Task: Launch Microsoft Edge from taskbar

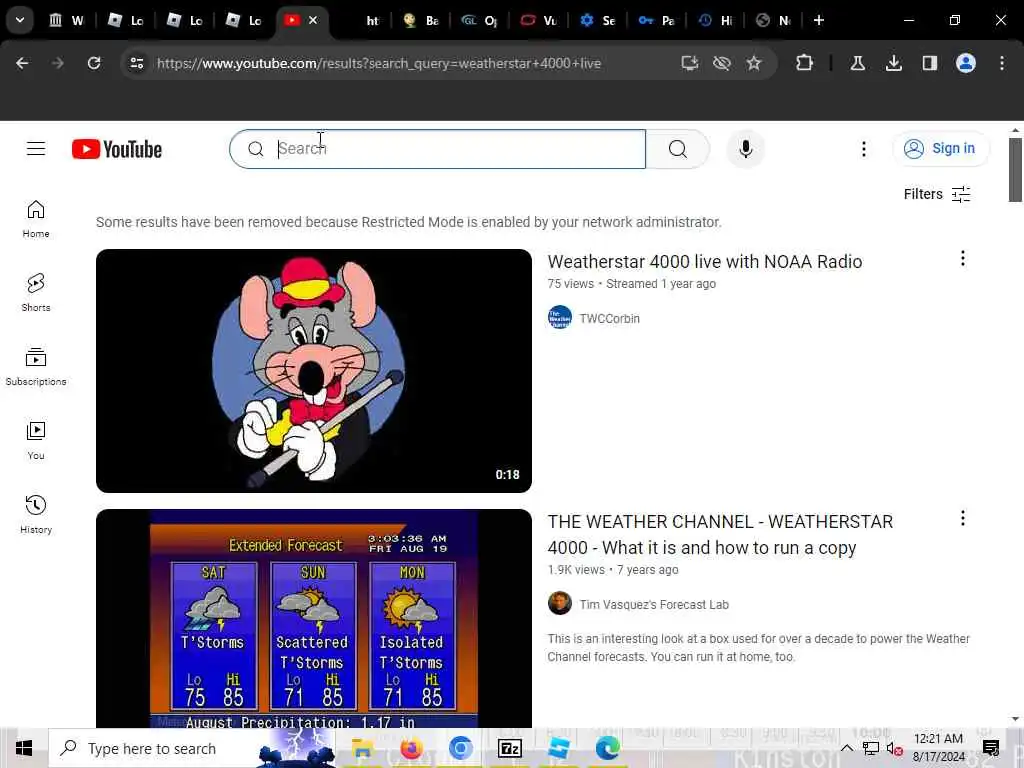Action: tap(607, 748)
